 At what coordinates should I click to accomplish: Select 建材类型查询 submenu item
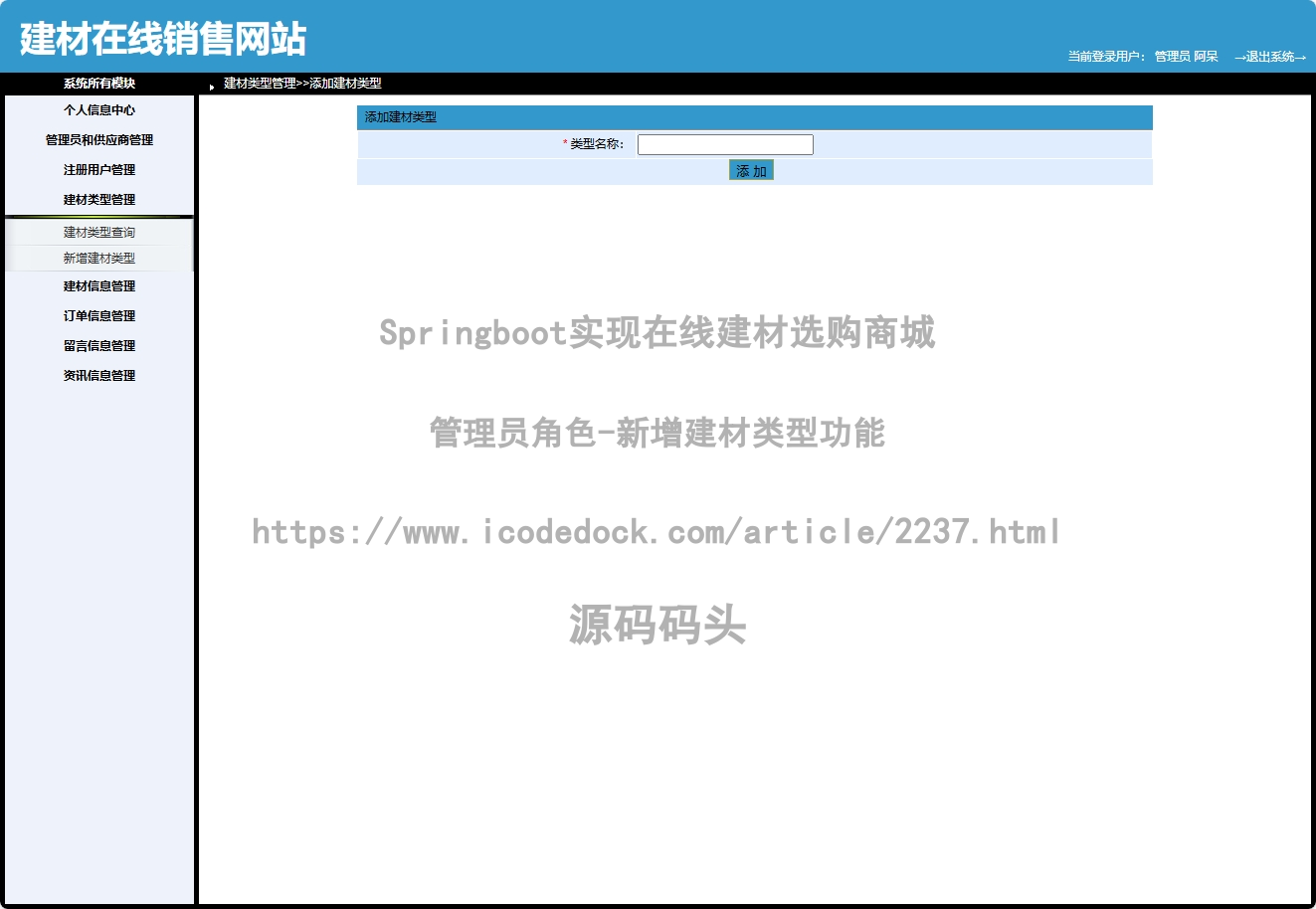pos(99,233)
